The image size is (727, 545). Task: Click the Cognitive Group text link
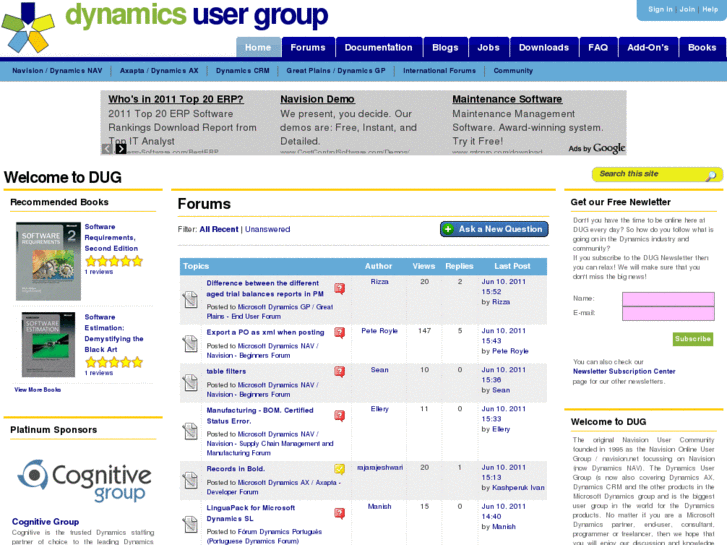pyautogui.click(x=45, y=522)
